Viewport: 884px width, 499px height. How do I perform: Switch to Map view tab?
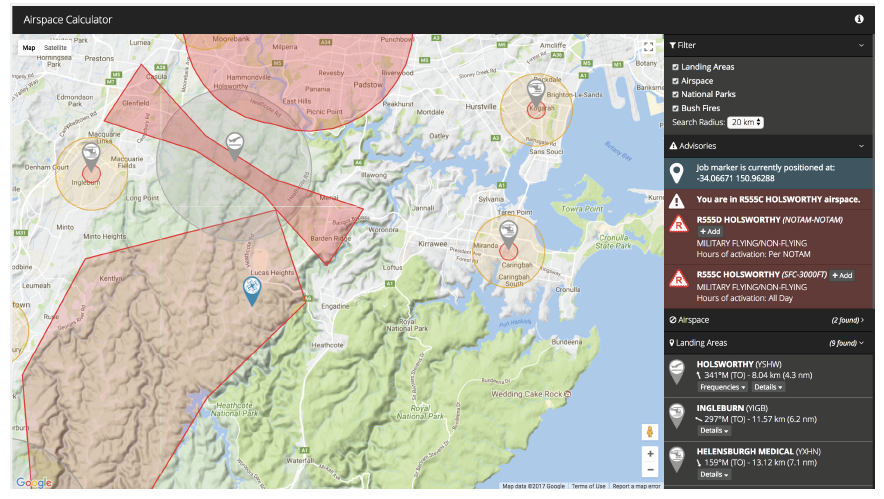(x=29, y=48)
